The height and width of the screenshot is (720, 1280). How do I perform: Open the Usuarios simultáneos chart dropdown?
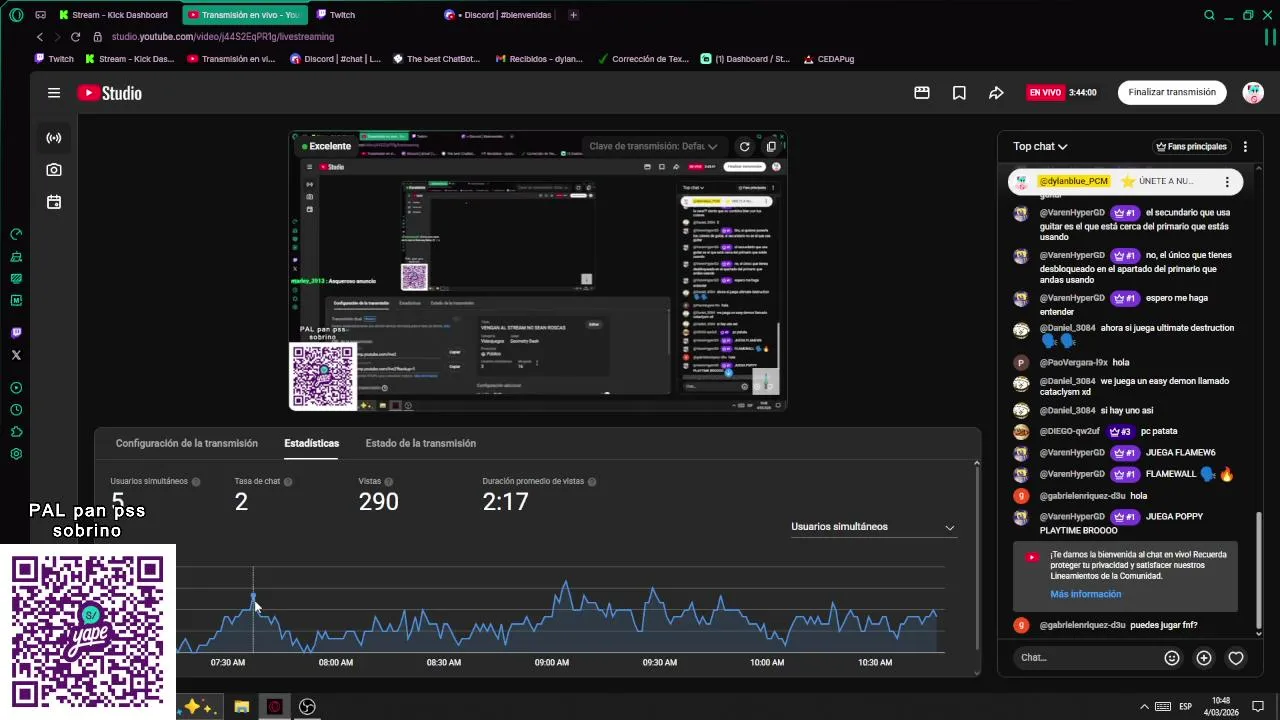[x=873, y=527]
